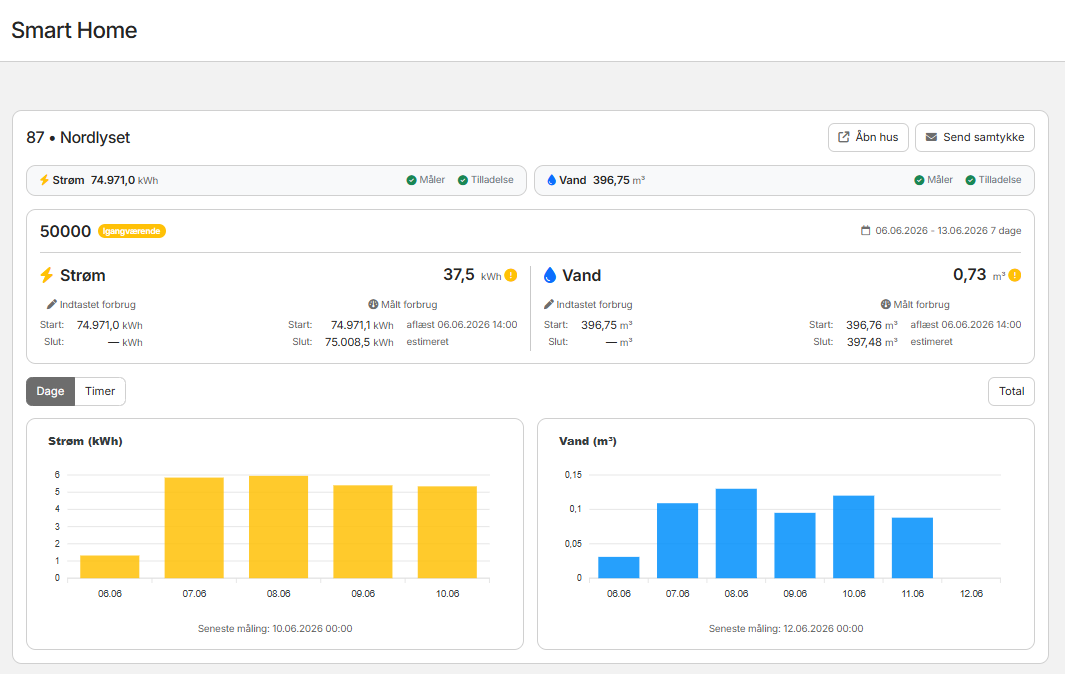Click the green Måler checkmark in the Strøm bar
Screen dimensions: 1065x674
(x=412, y=180)
